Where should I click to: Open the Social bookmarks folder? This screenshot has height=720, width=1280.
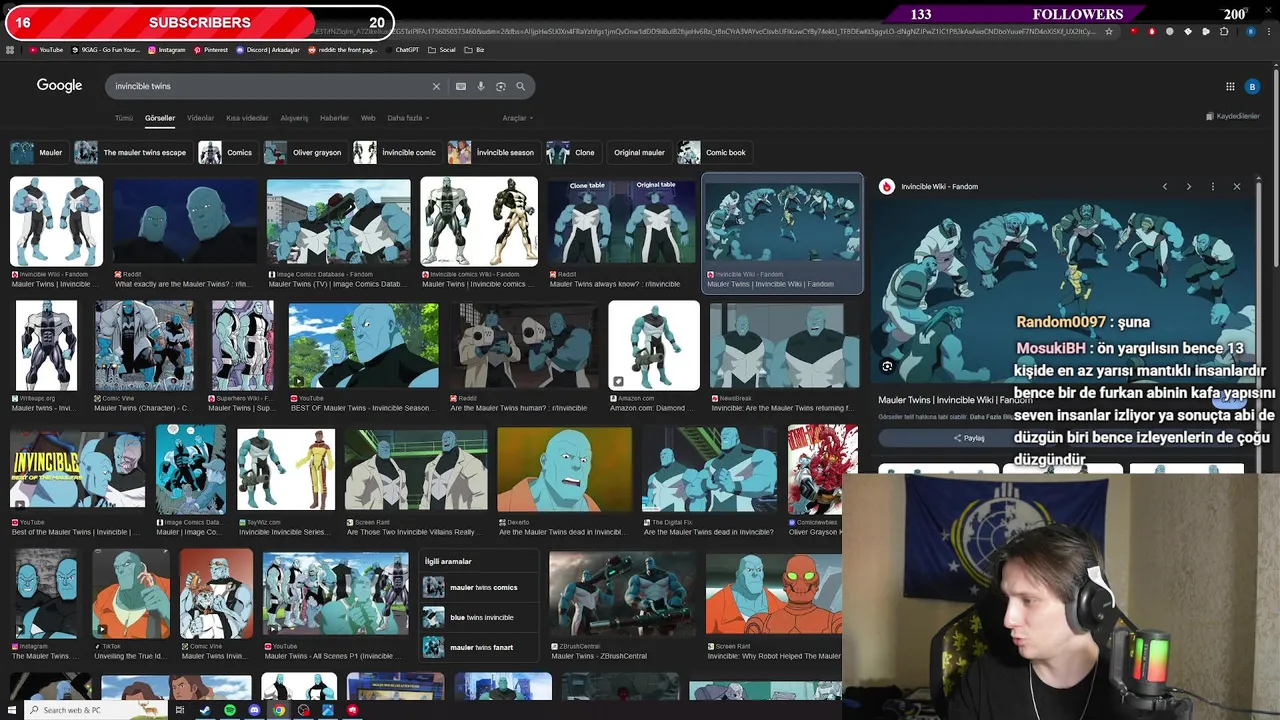coord(443,50)
